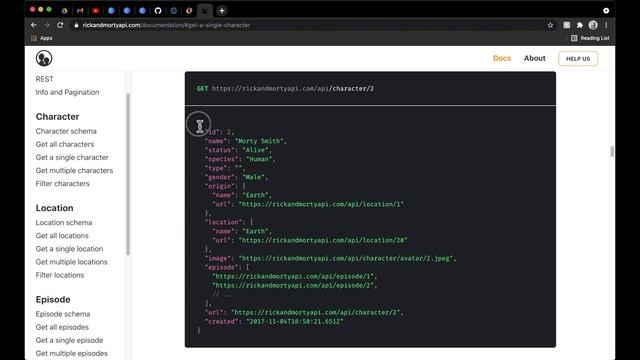Click the created timestamp value

[x=295, y=321]
